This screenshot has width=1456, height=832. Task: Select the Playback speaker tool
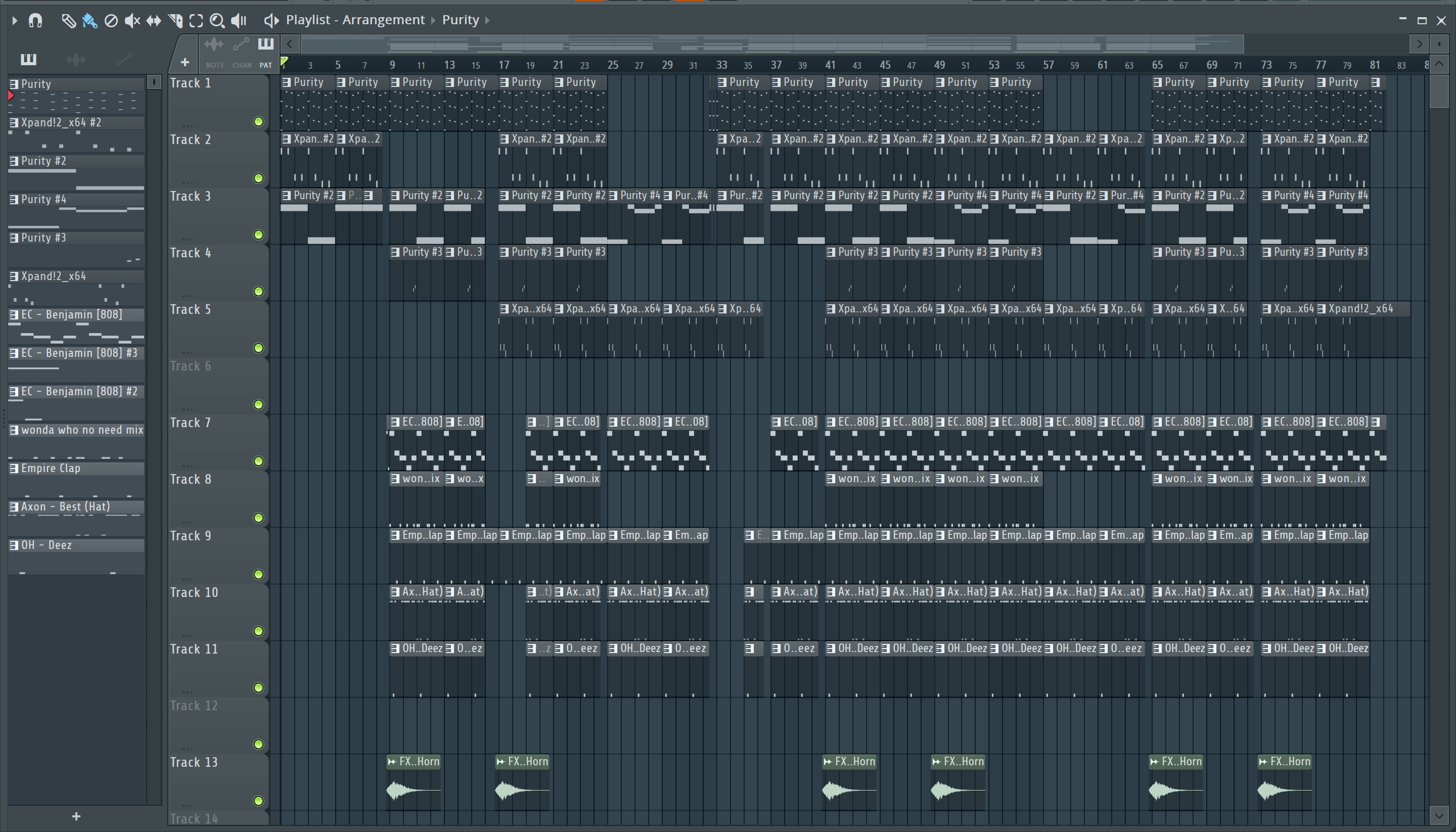pyautogui.click(x=238, y=21)
